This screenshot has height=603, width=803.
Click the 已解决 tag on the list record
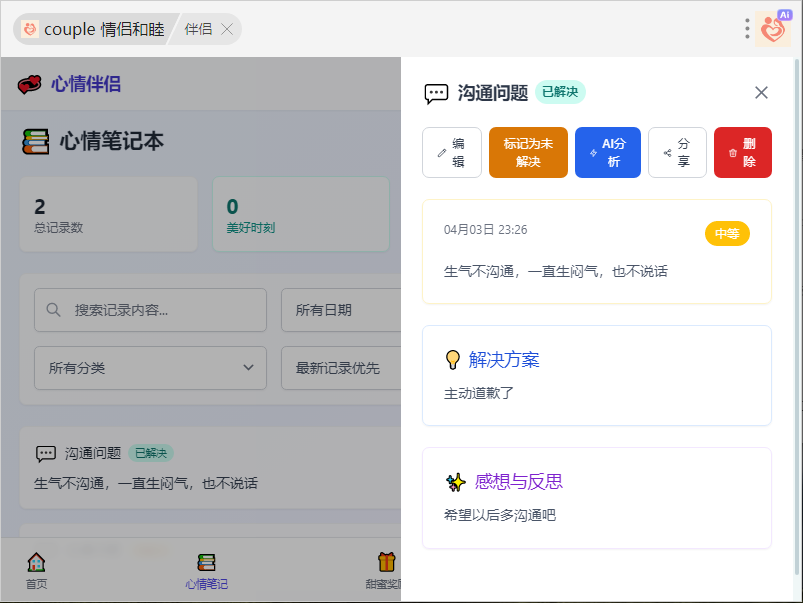[151, 453]
